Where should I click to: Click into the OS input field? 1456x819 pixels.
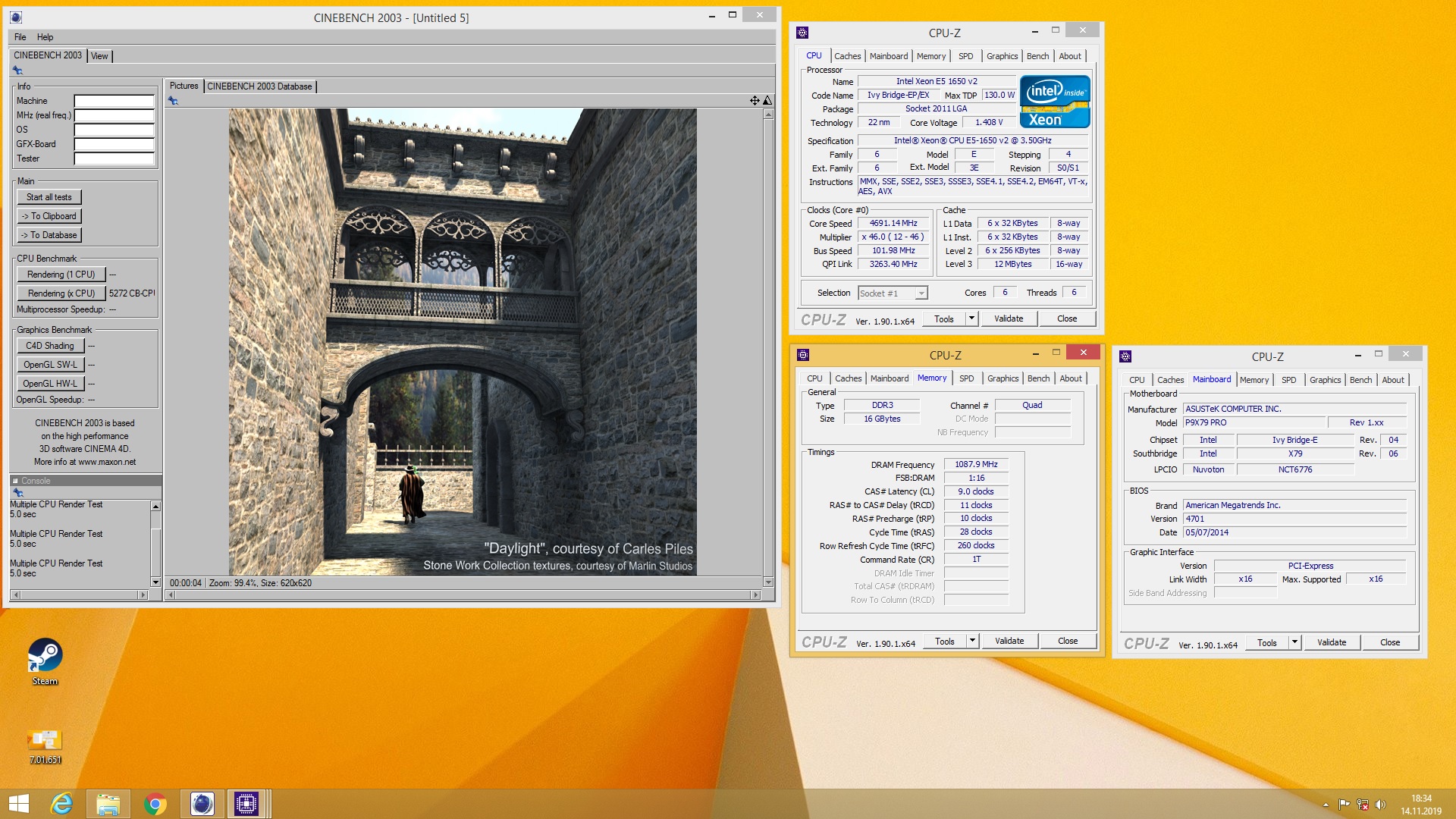click(x=114, y=130)
